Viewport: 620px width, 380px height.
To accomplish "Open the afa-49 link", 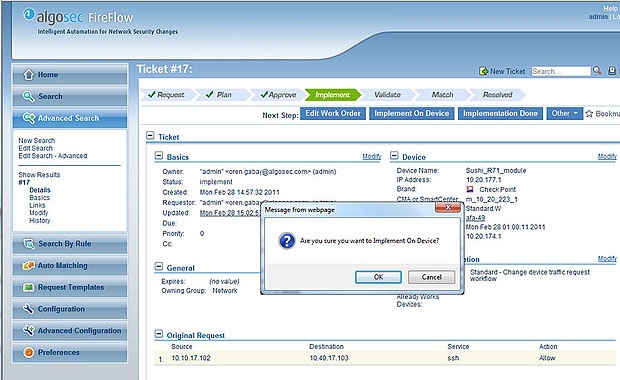I will point(475,217).
